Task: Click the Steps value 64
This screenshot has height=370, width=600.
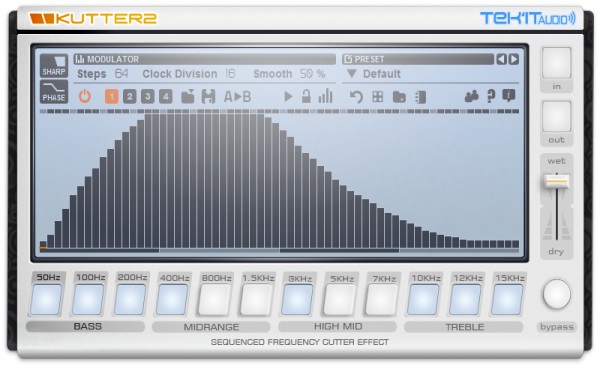Action: (121, 73)
